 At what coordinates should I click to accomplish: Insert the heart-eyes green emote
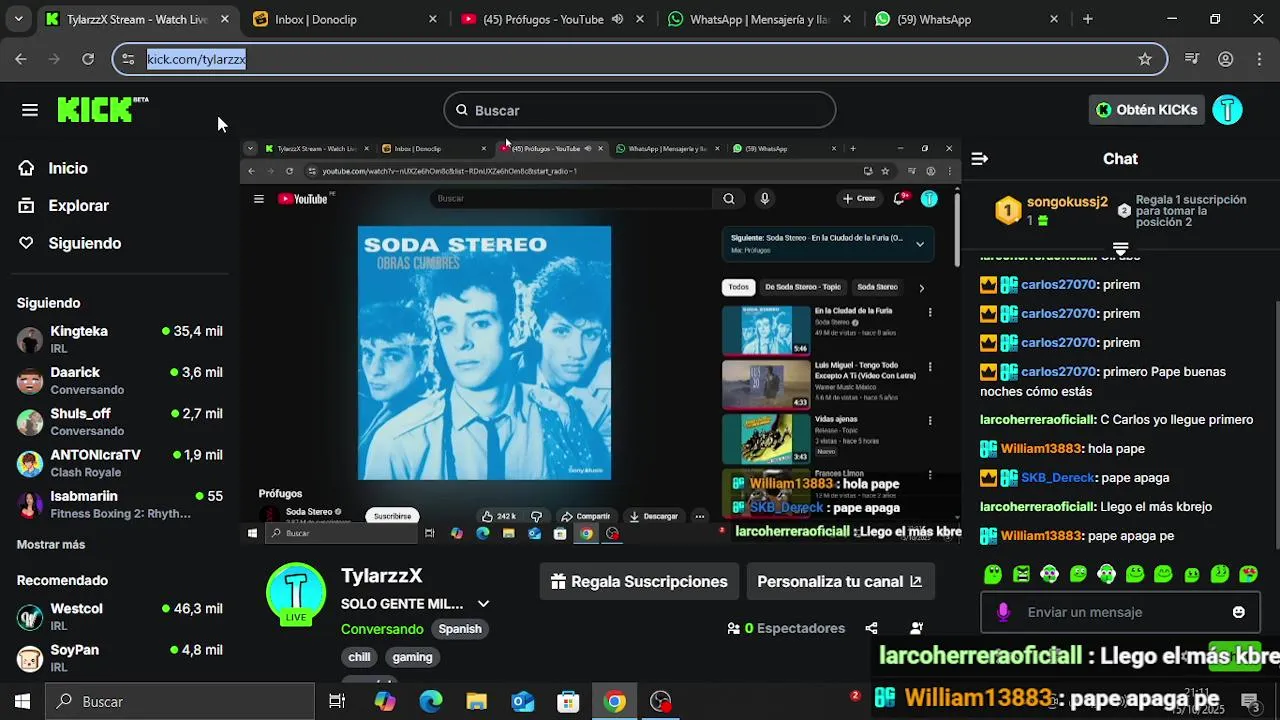1249,574
